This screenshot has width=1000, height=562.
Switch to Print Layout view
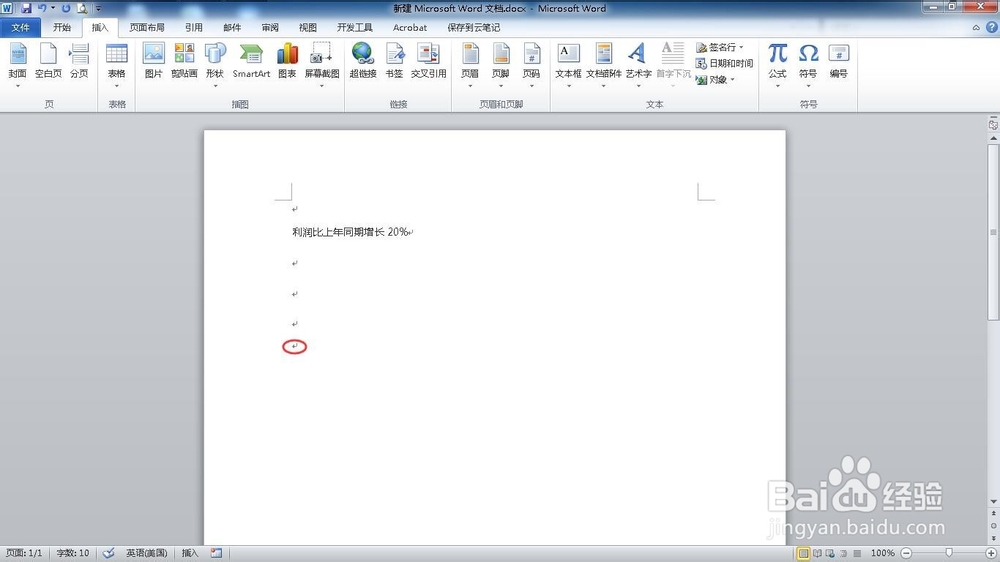click(x=804, y=553)
